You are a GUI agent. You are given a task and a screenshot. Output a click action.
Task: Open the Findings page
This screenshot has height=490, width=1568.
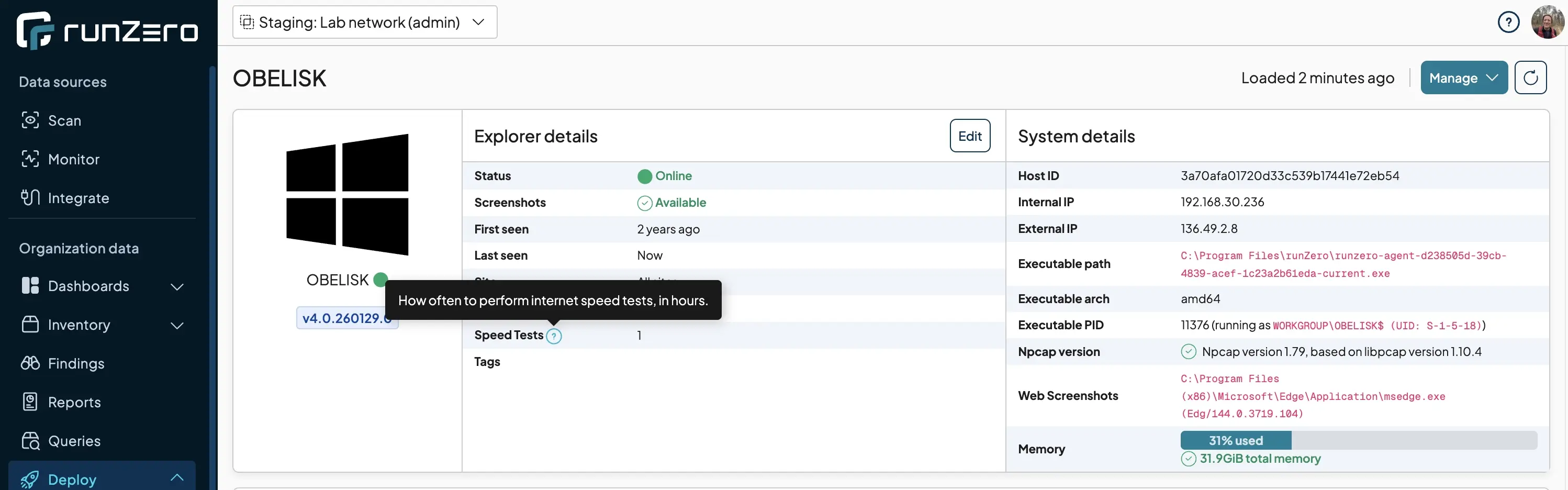coord(76,363)
